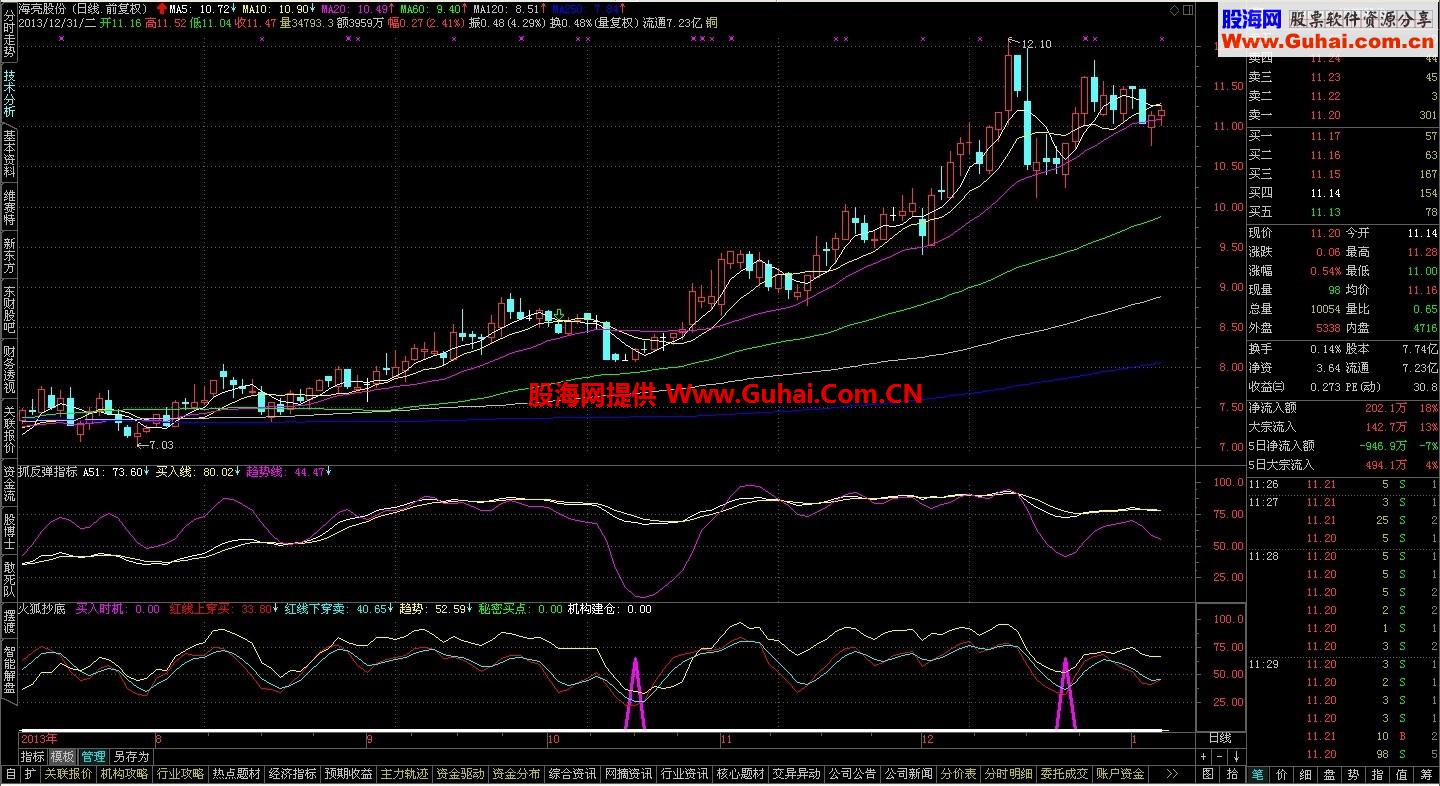Open the 敢死队 sidebar tab
This screenshot has height=786, width=1440.
9,580
